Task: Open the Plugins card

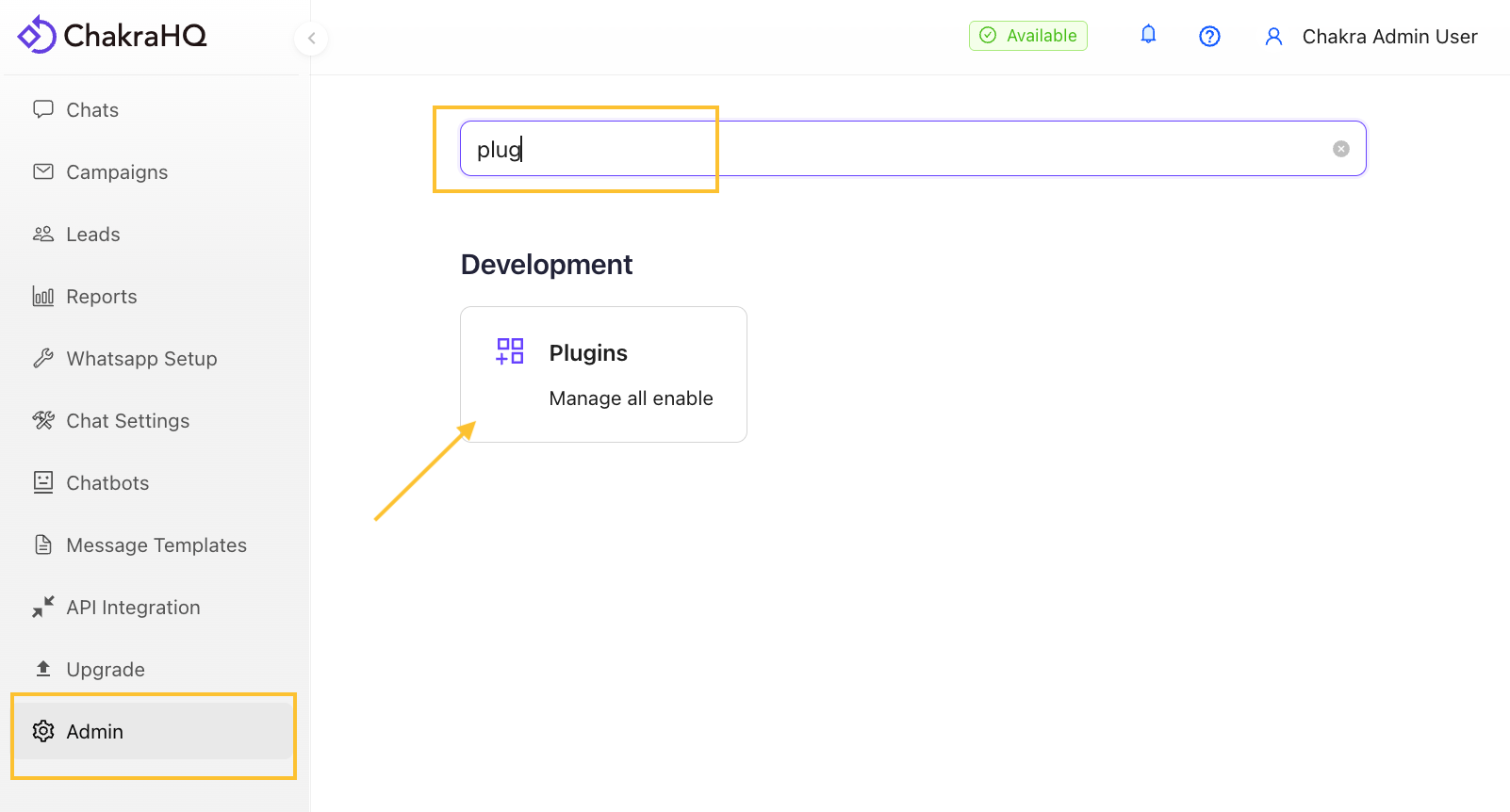Action: pyautogui.click(x=603, y=374)
